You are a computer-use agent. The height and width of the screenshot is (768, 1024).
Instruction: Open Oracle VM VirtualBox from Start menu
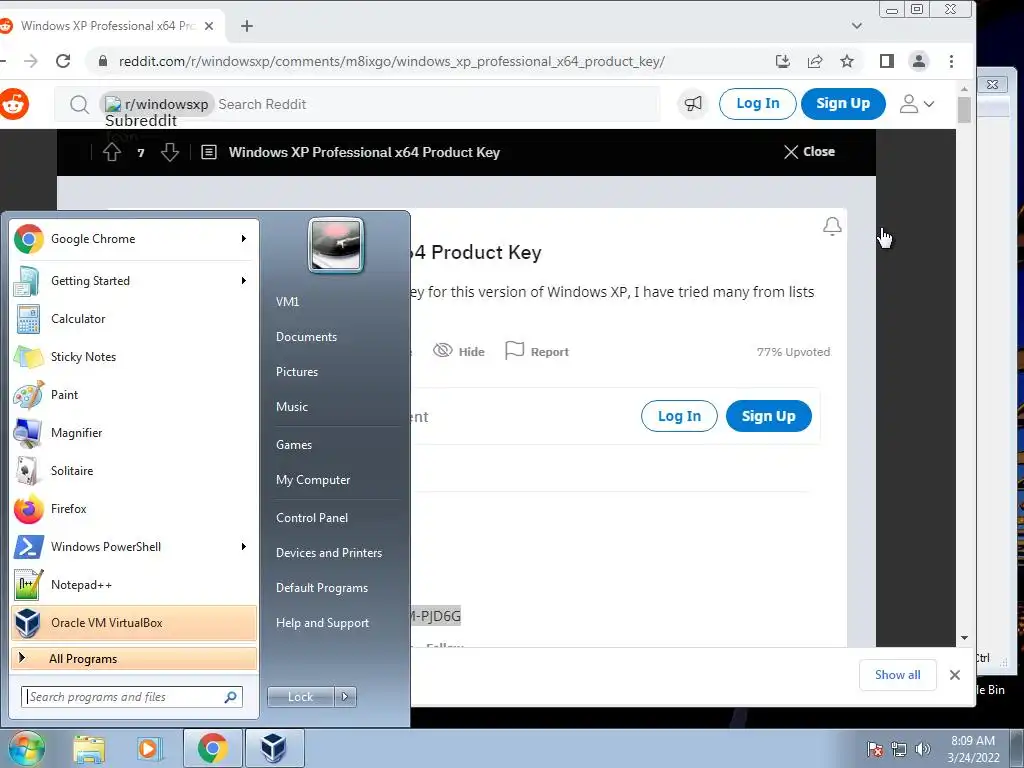click(x=135, y=622)
